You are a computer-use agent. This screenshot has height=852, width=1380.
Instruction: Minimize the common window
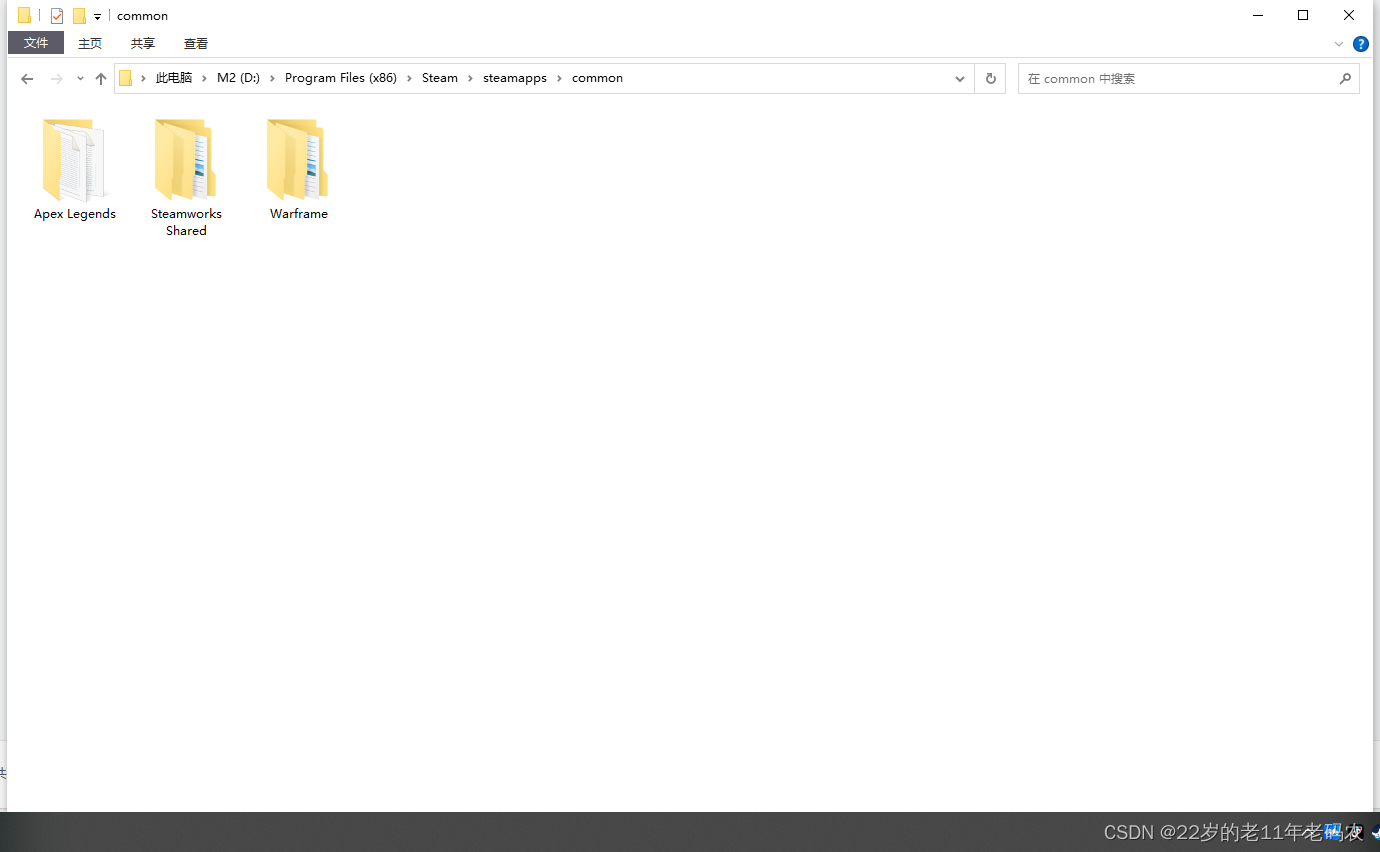(x=1257, y=15)
